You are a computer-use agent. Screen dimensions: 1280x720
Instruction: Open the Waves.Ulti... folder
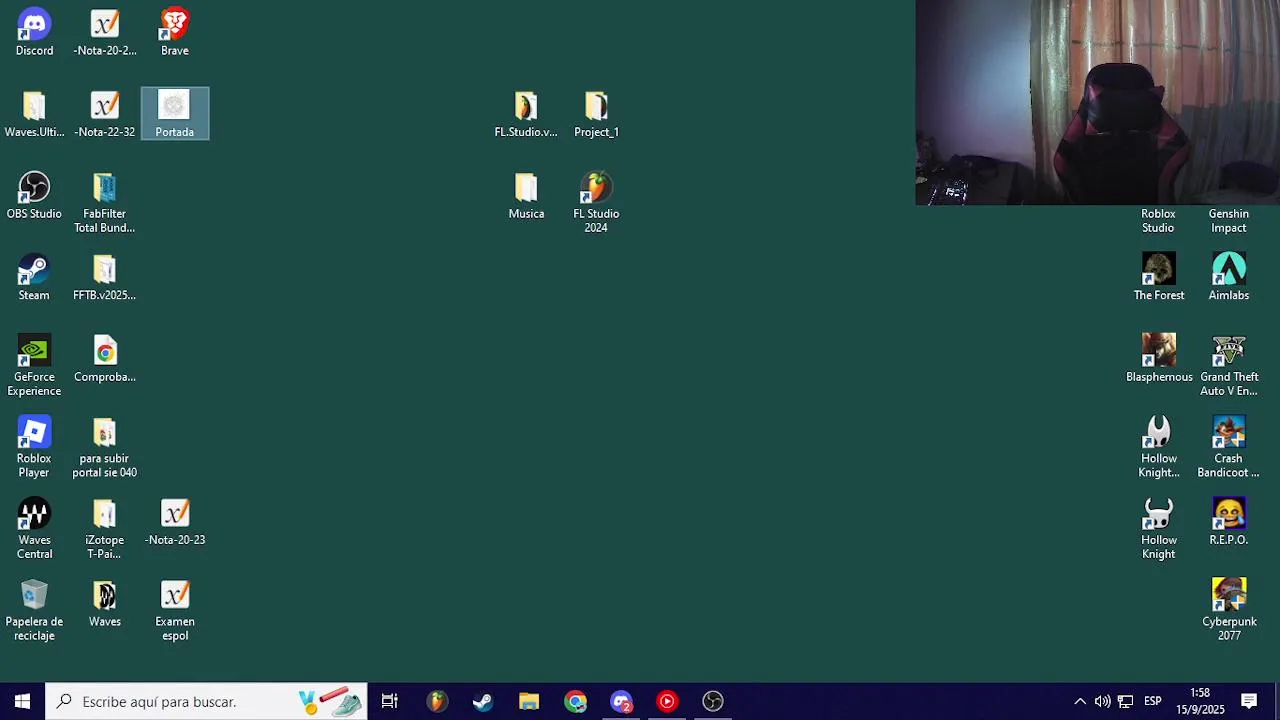pyautogui.click(x=34, y=113)
